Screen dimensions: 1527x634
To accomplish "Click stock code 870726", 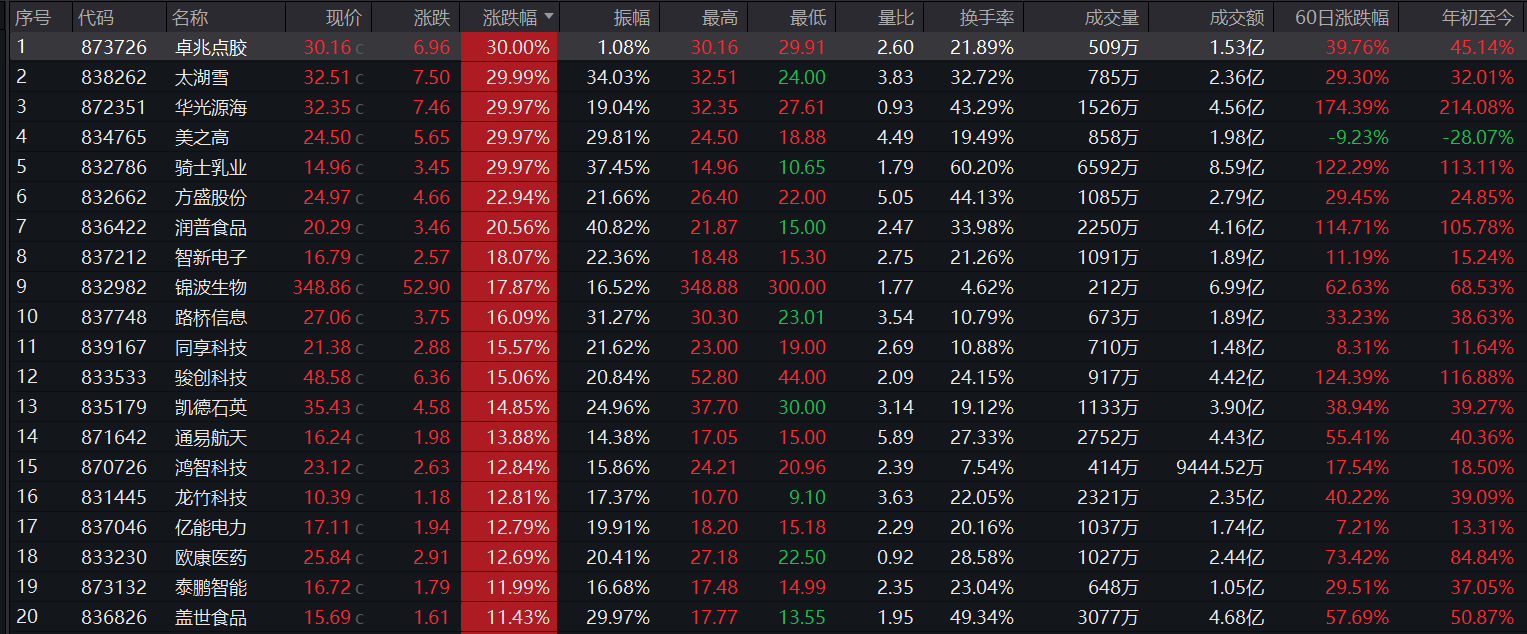I will tap(113, 467).
